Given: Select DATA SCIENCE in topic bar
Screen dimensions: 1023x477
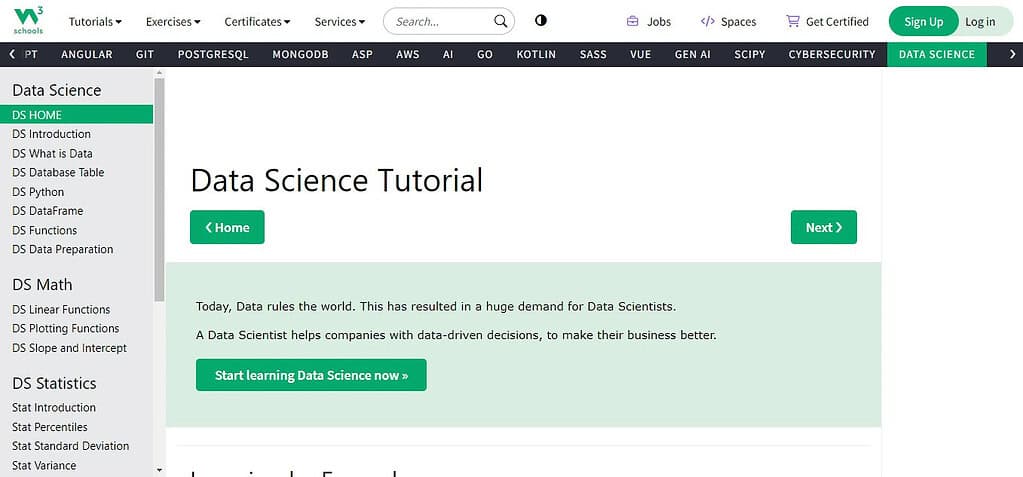Looking at the screenshot, I should tap(937, 54).
